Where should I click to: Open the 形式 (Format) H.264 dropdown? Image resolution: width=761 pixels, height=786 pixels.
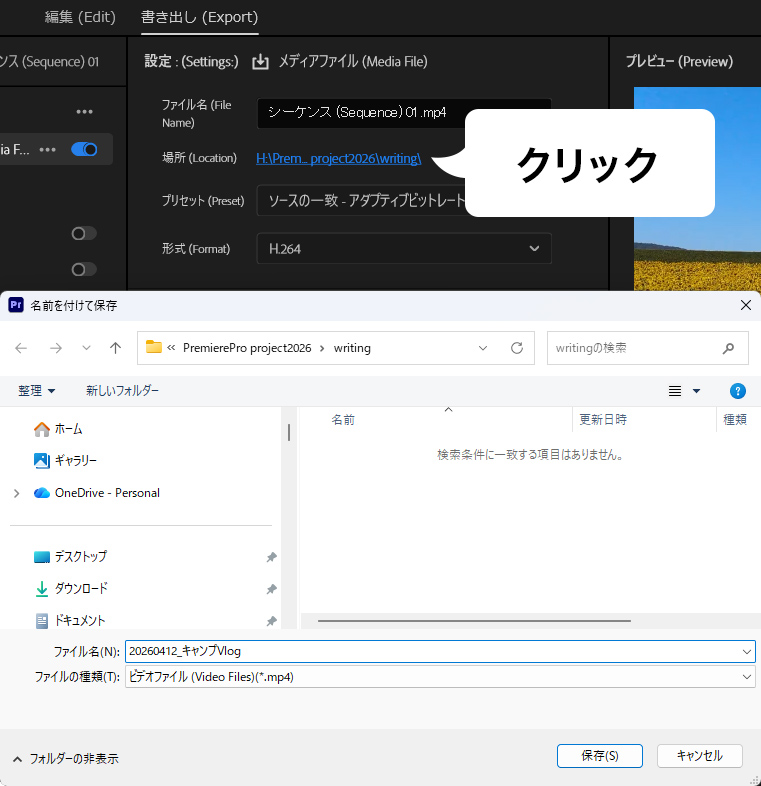point(404,249)
